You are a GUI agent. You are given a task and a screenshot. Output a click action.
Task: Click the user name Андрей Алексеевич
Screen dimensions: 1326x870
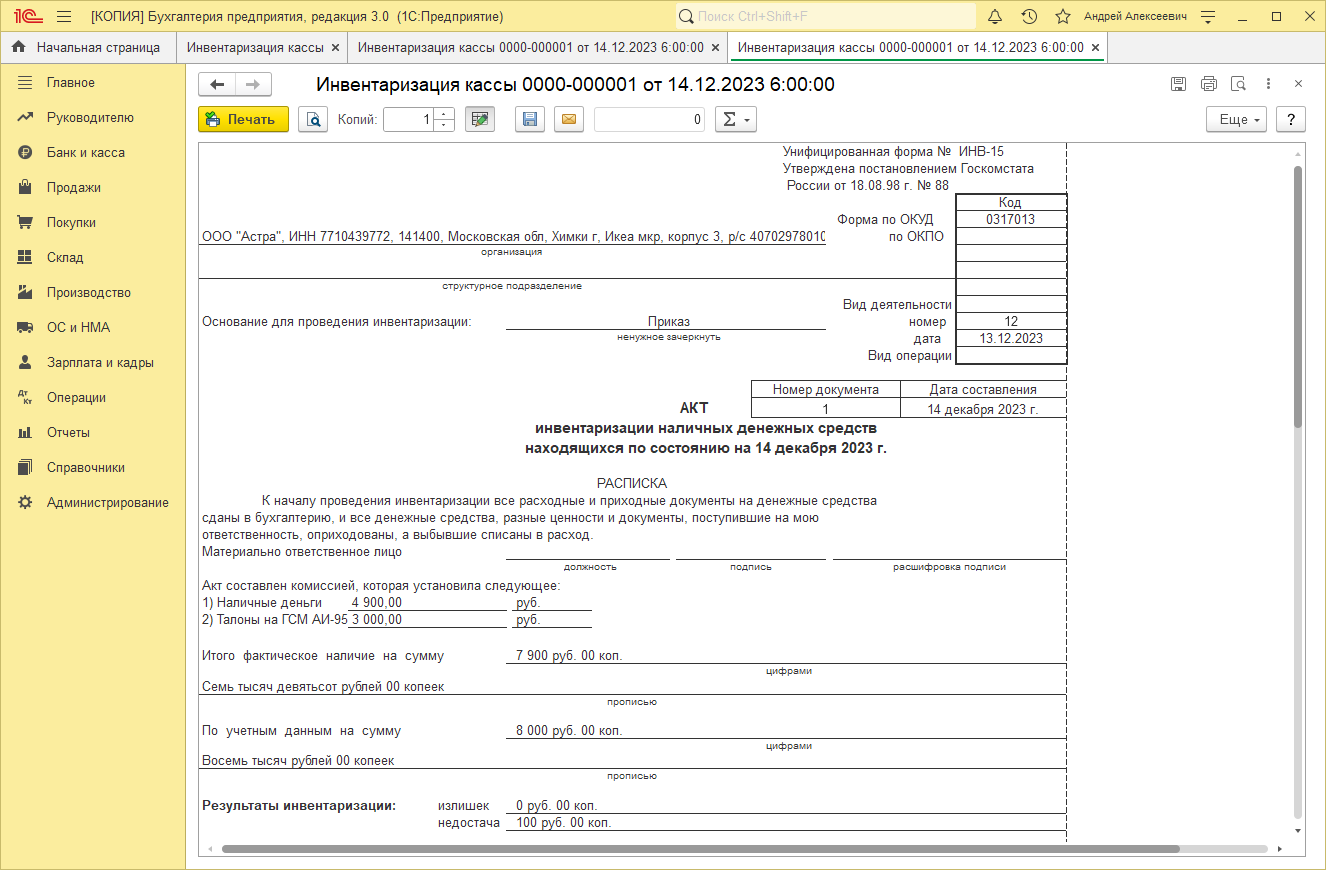point(1136,17)
